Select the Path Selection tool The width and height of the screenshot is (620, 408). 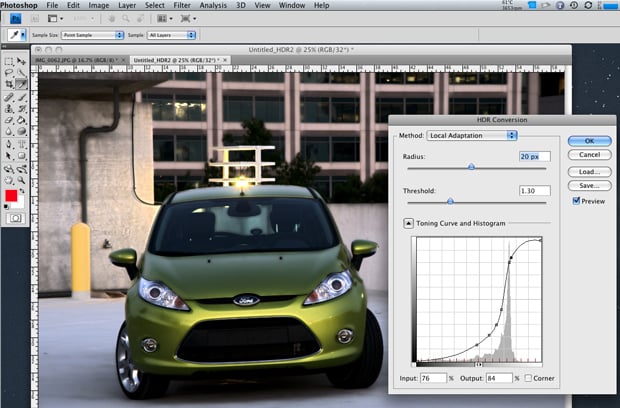pos(9,156)
